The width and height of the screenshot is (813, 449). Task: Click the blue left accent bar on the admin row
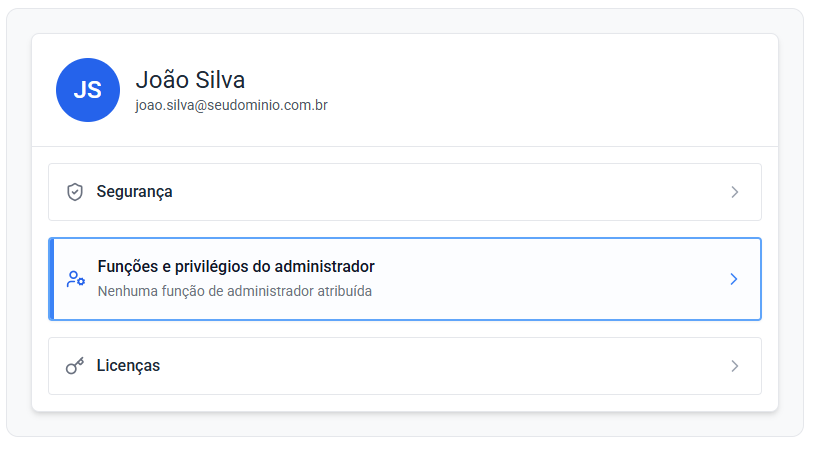point(51,279)
